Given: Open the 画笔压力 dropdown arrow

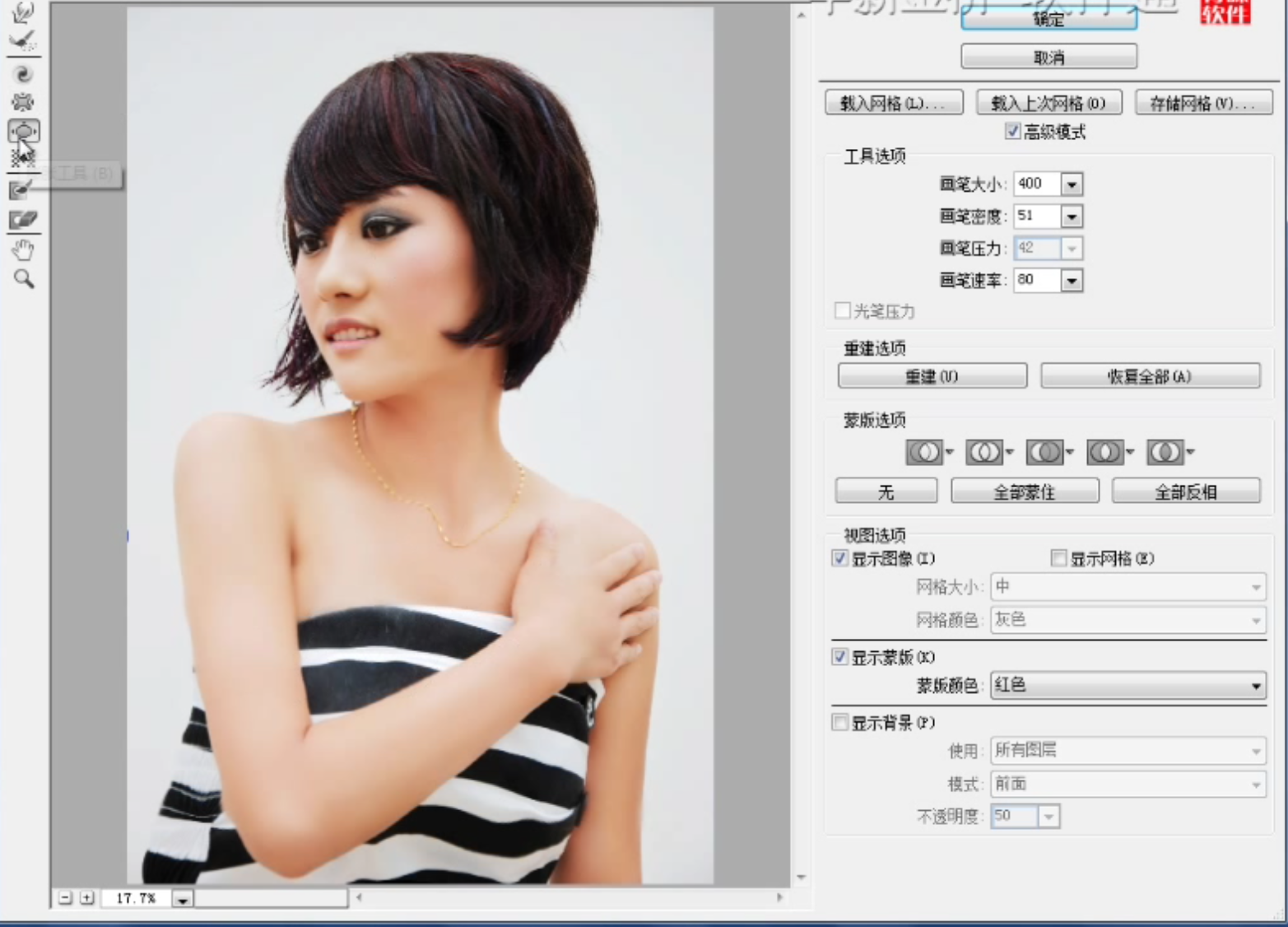Looking at the screenshot, I should [x=1072, y=248].
